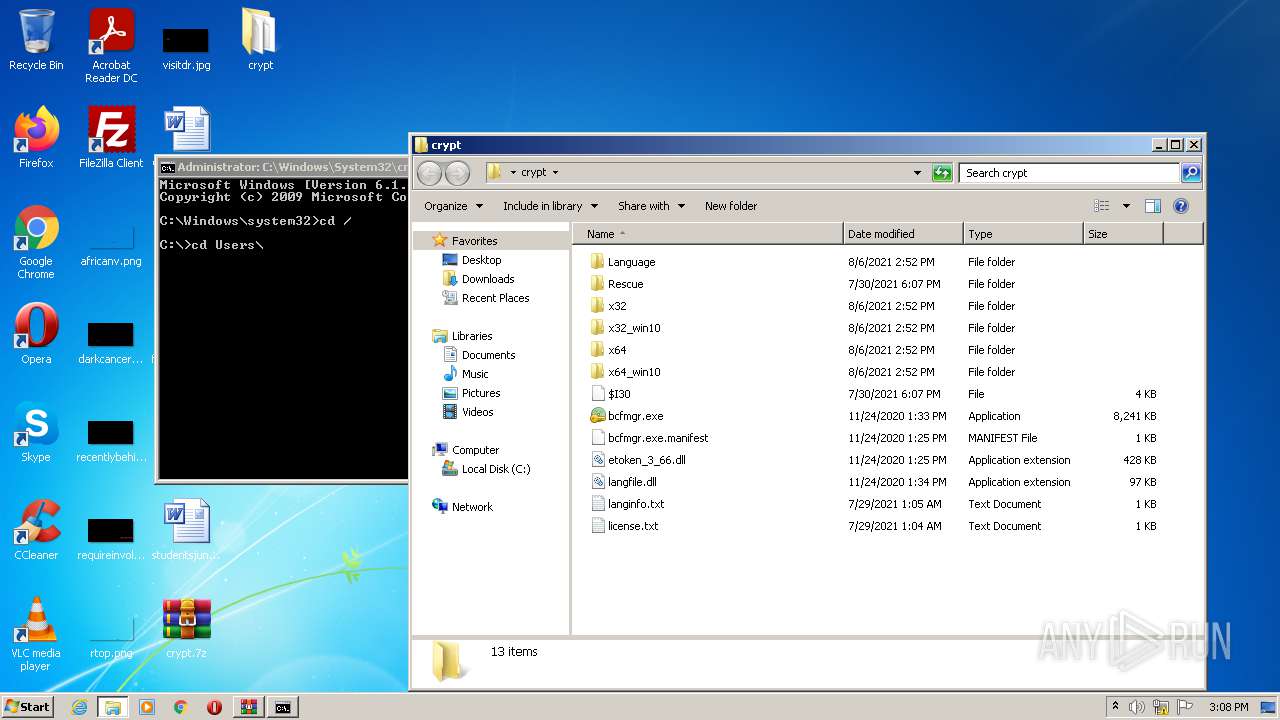Select the crypt folder on desktop
Screen dimensions: 1280x720
pyautogui.click(x=260, y=40)
